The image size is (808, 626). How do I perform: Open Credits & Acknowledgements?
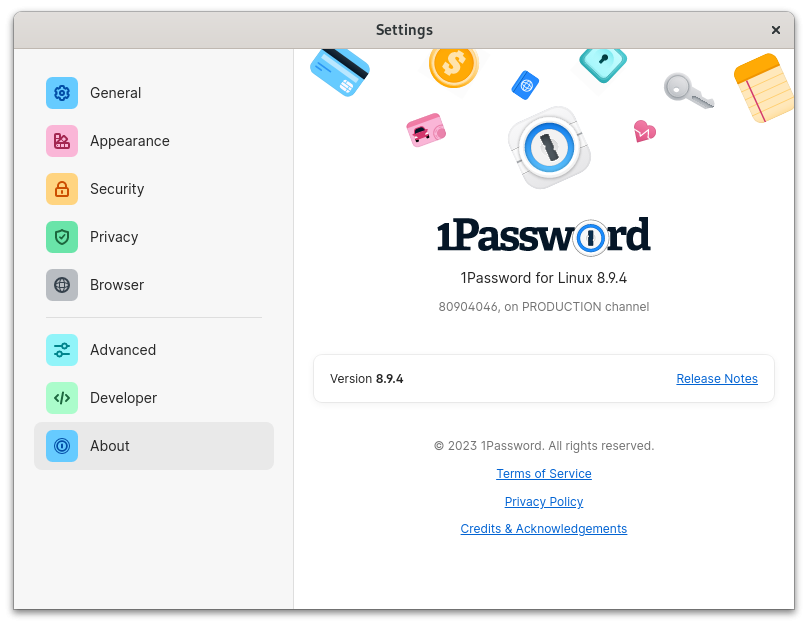click(x=544, y=529)
